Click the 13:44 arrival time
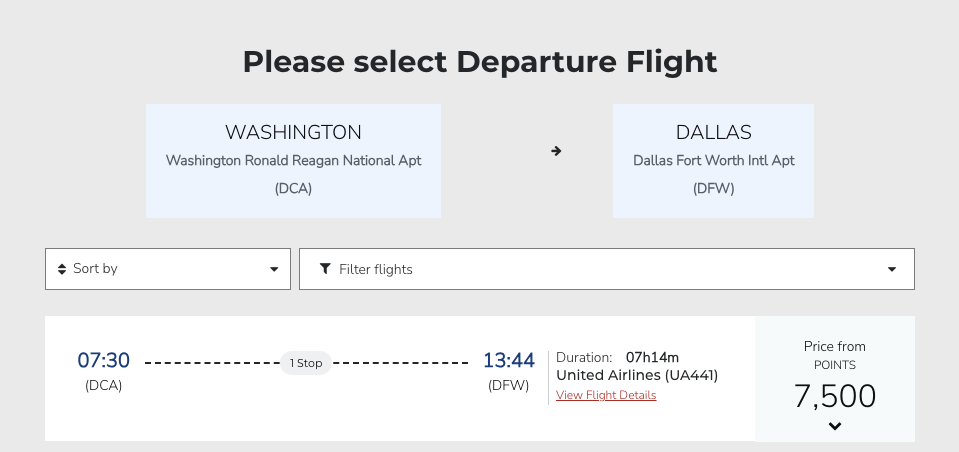The image size is (959, 452). [508, 360]
